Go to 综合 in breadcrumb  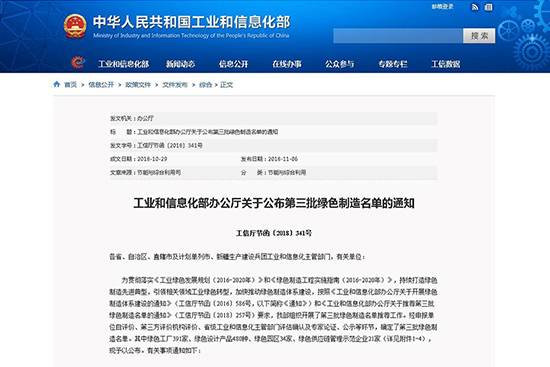206,85
